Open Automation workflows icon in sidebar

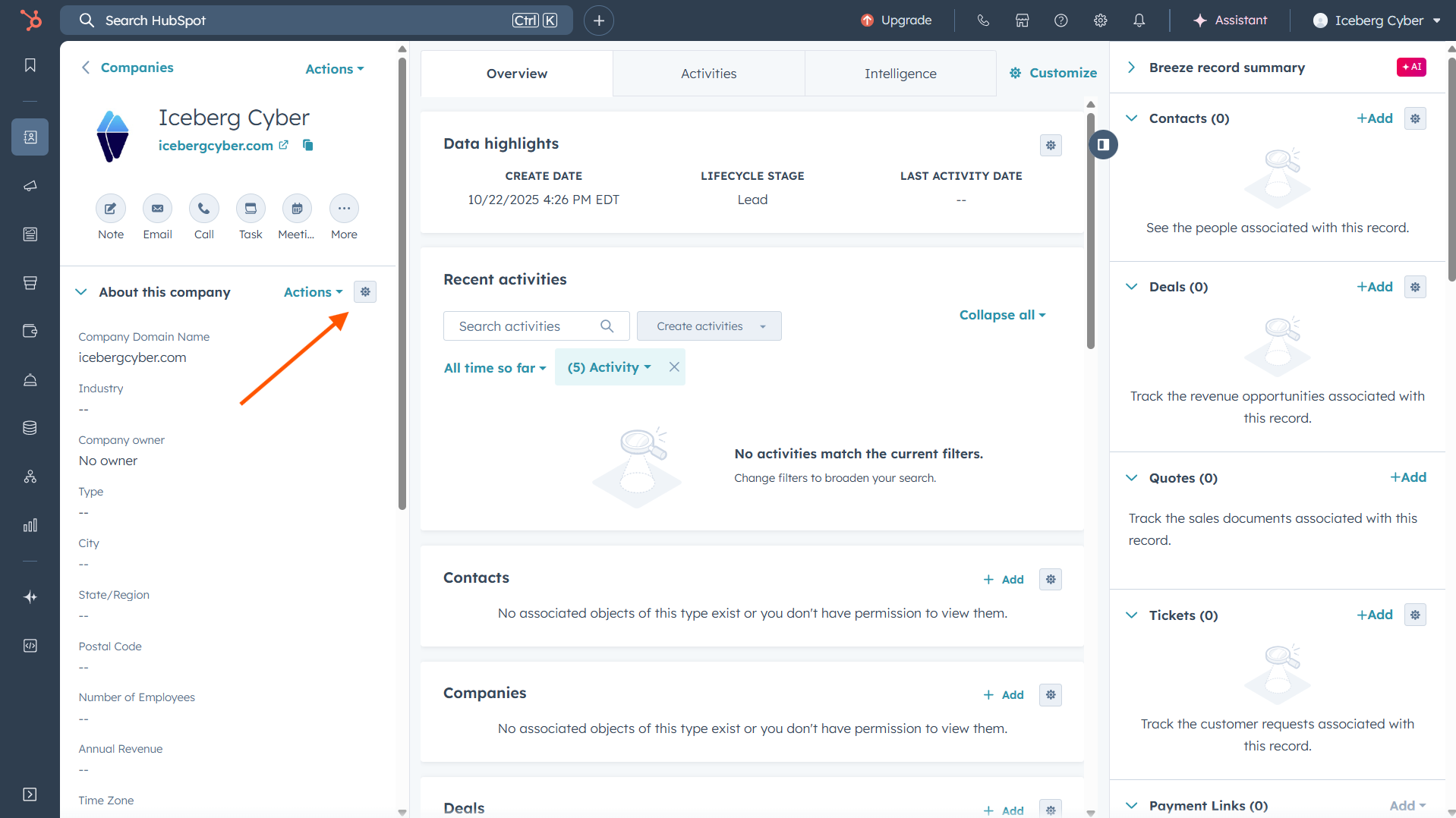[30, 477]
